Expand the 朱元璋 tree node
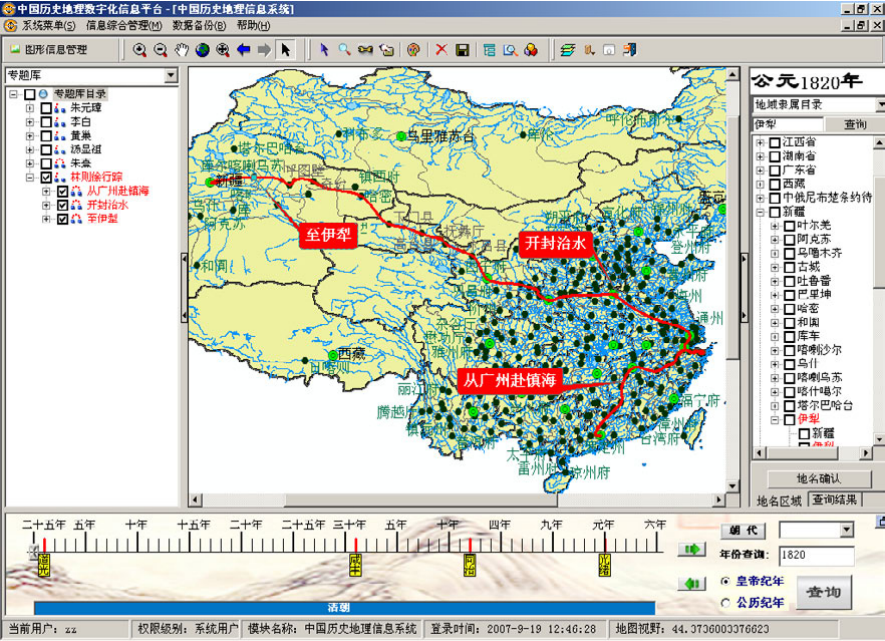 click(x=31, y=108)
